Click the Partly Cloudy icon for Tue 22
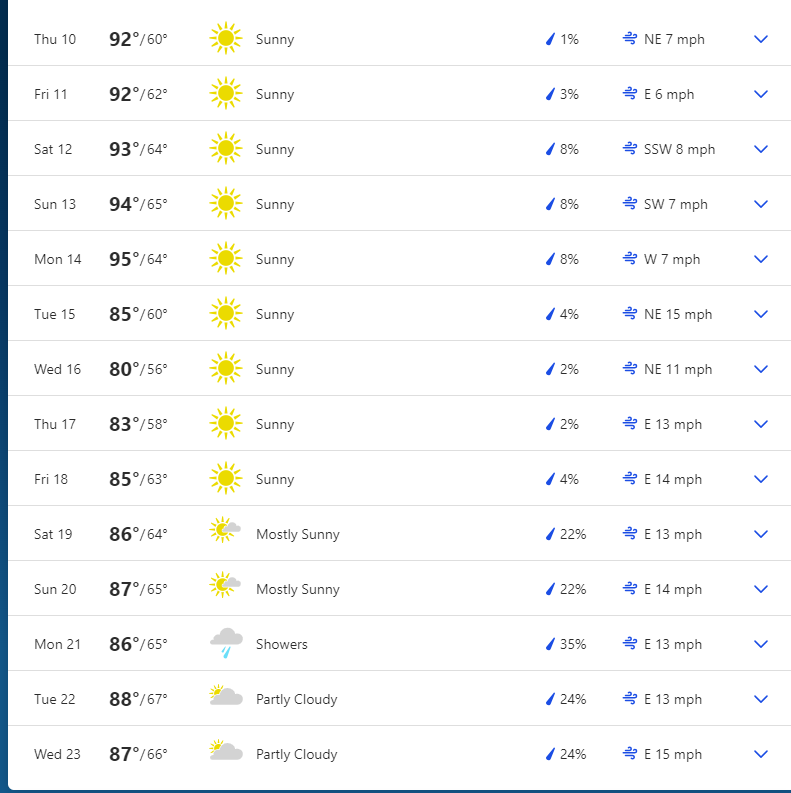 (225, 698)
